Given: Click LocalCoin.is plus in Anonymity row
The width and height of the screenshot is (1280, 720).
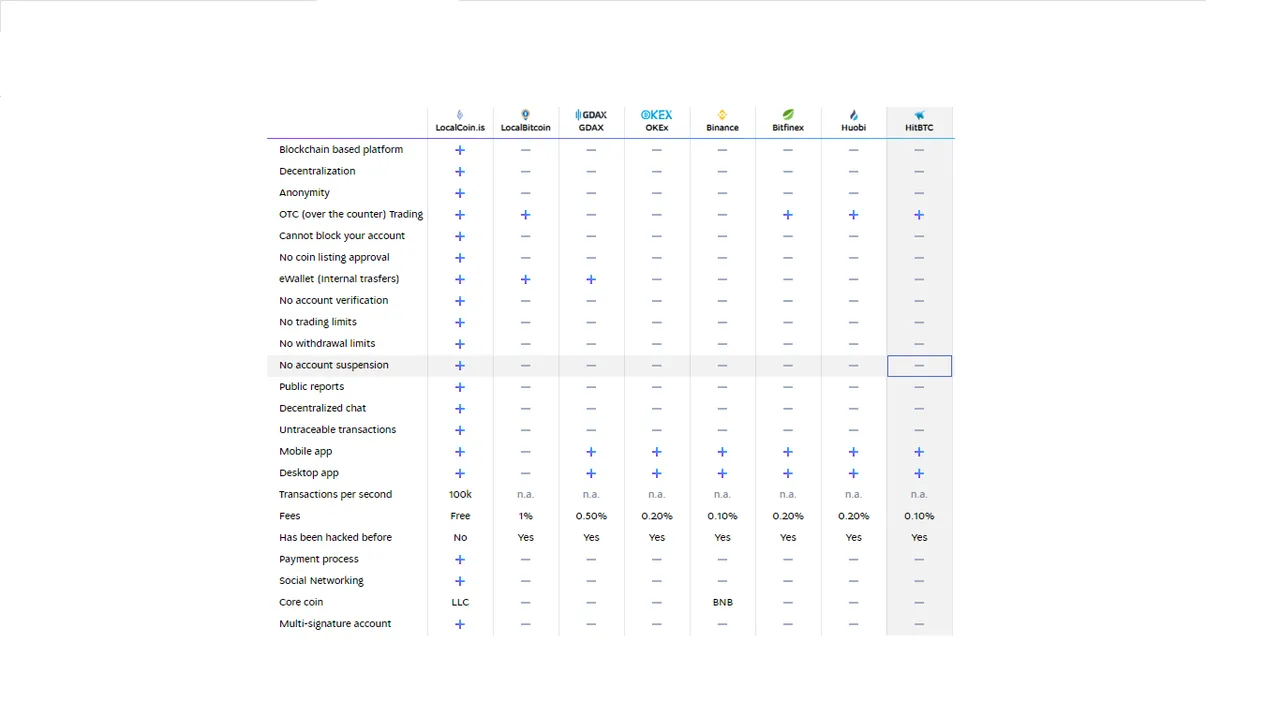Looking at the screenshot, I should click(x=460, y=193).
